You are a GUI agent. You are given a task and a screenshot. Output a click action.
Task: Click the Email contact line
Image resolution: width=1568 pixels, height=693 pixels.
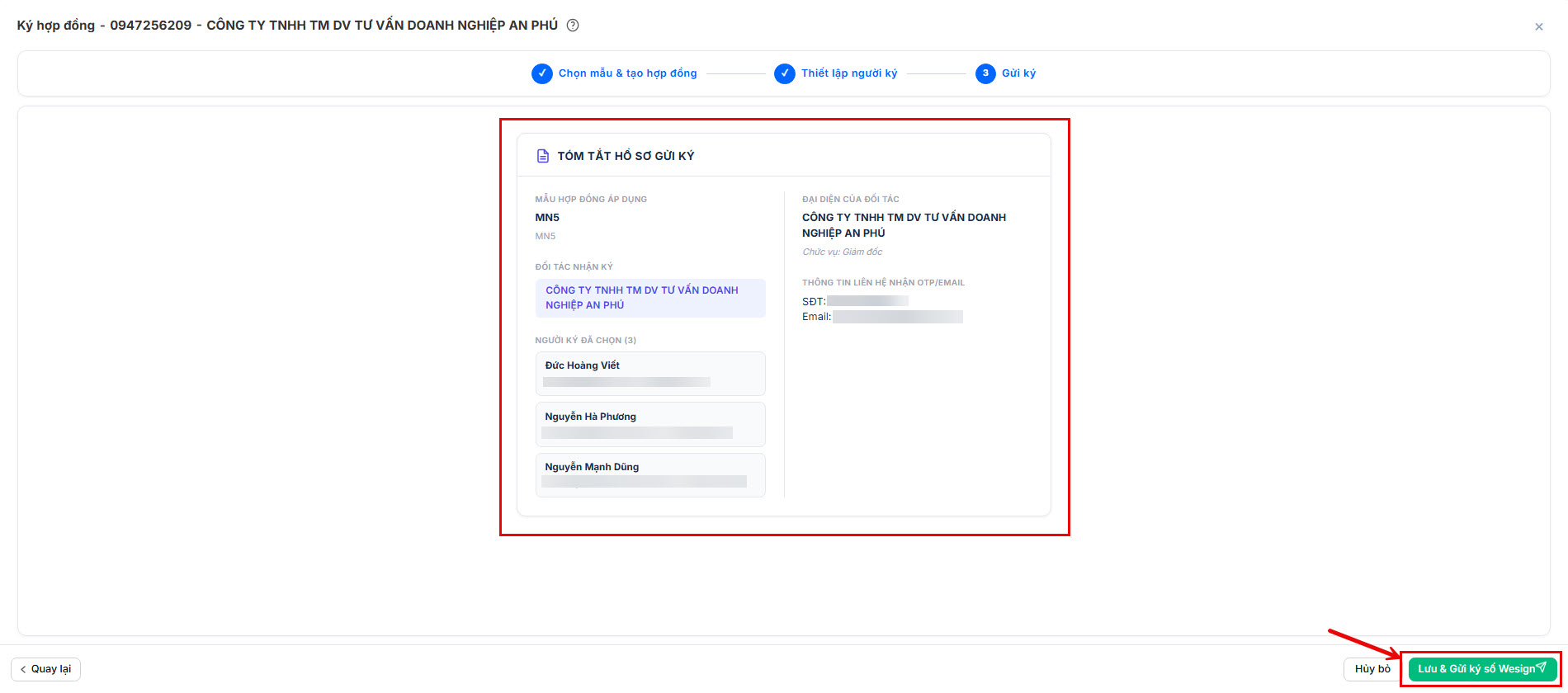(x=882, y=317)
